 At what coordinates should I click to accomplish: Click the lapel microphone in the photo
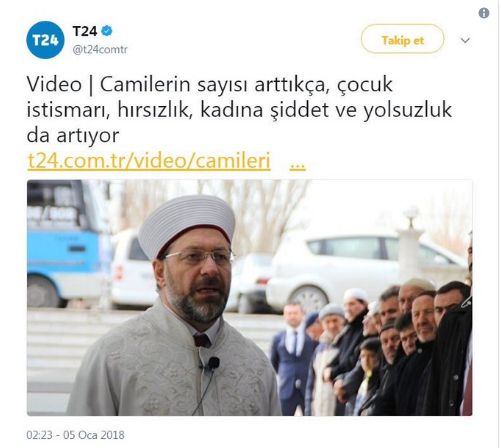click(x=211, y=363)
